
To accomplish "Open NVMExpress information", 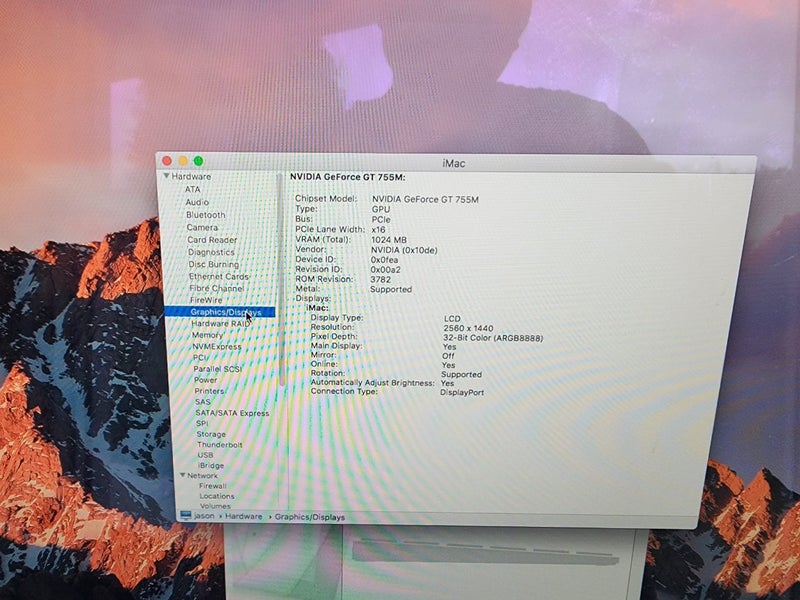I will (217, 346).
